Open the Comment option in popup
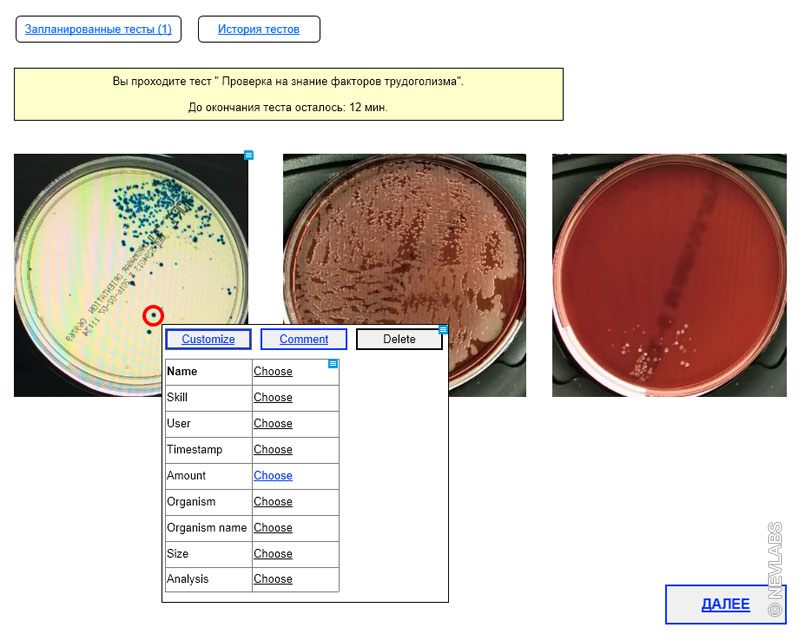The height and width of the screenshot is (641, 805). tap(304, 339)
